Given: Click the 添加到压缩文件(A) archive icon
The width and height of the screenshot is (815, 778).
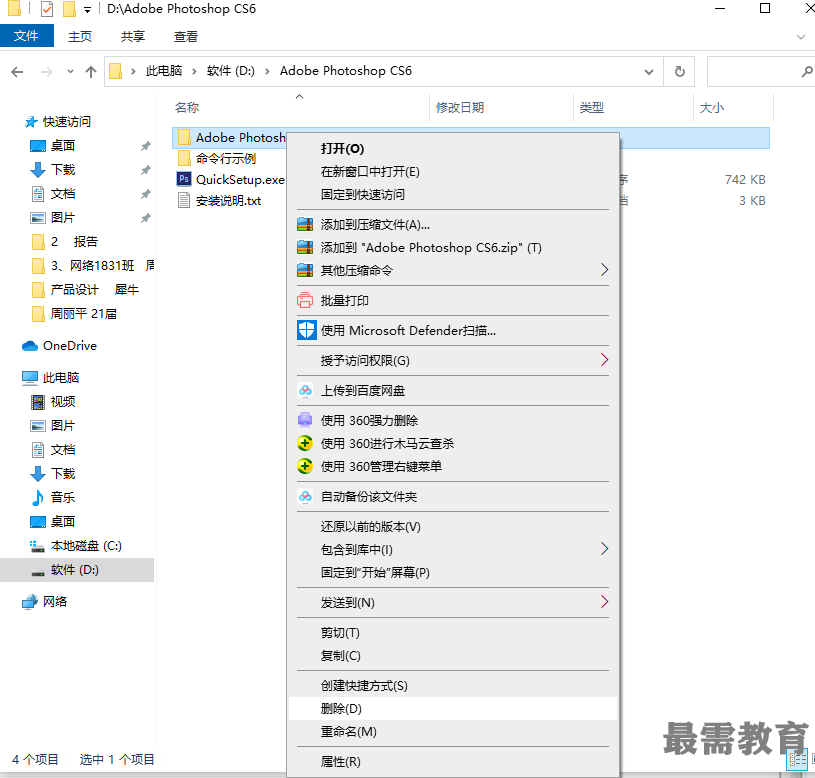Looking at the screenshot, I should (305, 225).
